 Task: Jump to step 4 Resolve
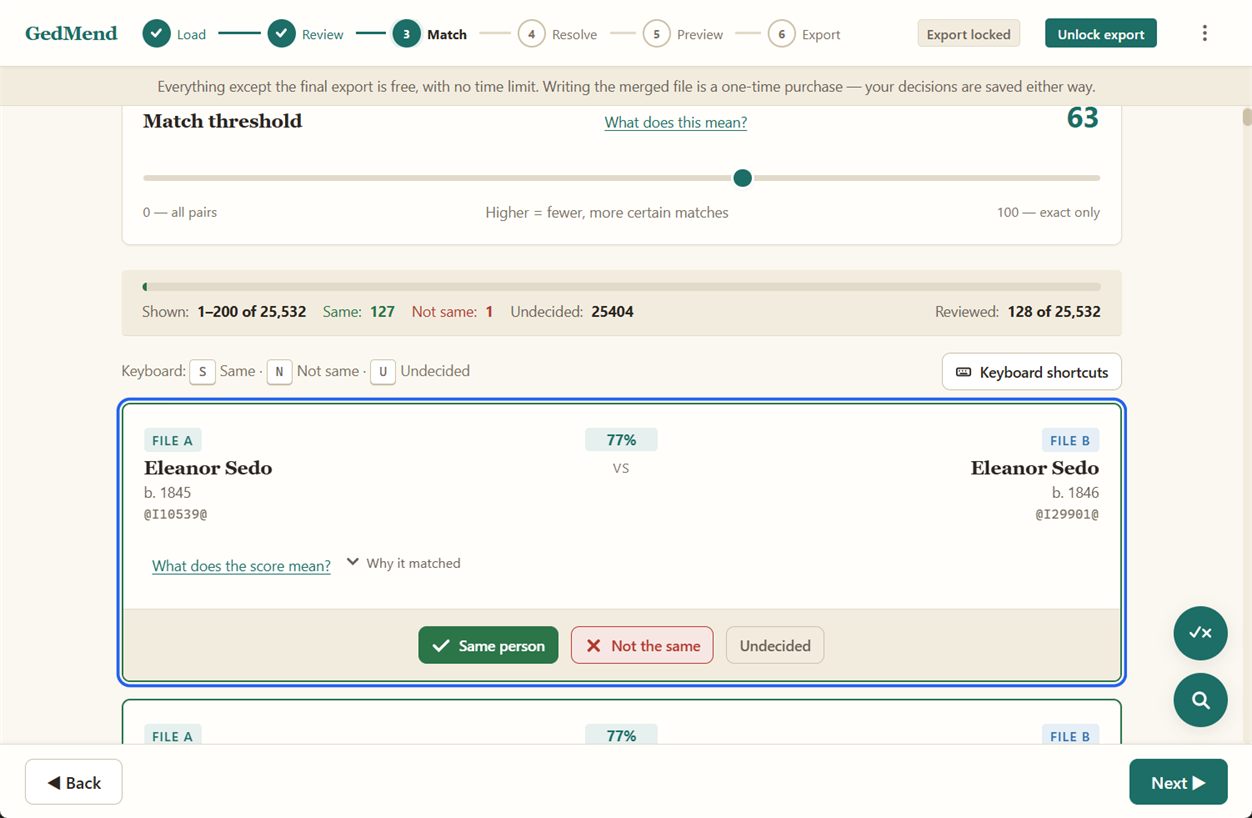[557, 34]
